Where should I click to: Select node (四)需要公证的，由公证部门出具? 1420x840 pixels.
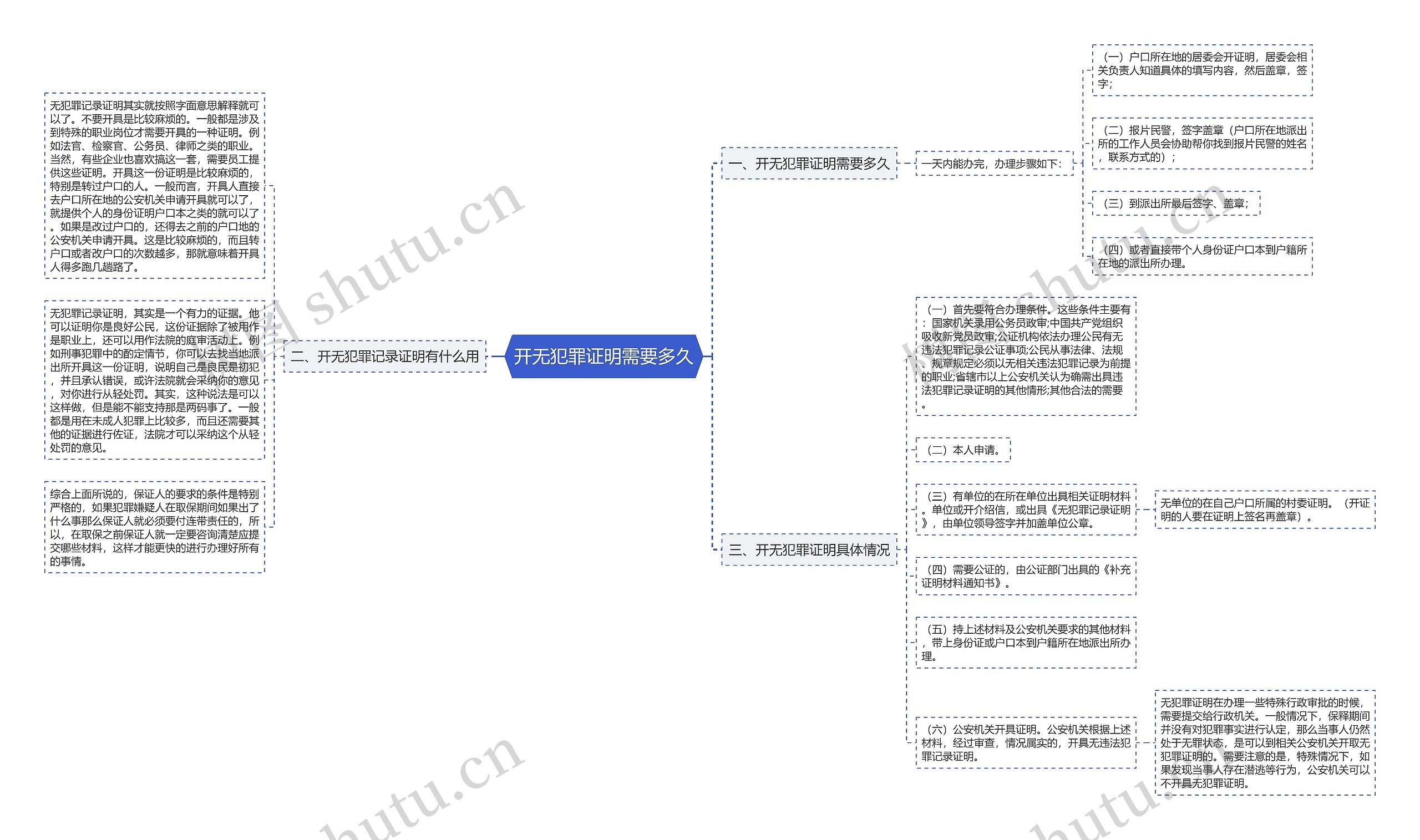[1026, 576]
